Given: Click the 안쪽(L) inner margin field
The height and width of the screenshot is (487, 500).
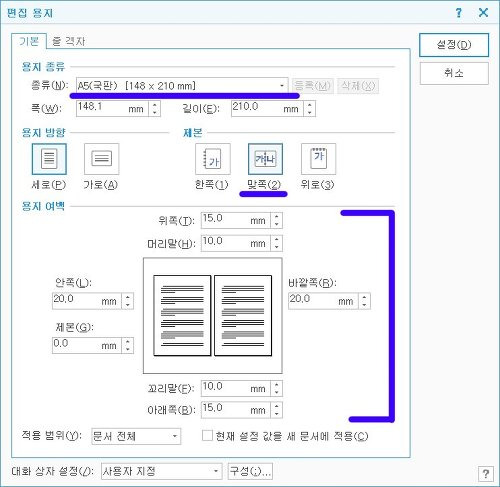Looking at the screenshot, I should point(87,301).
